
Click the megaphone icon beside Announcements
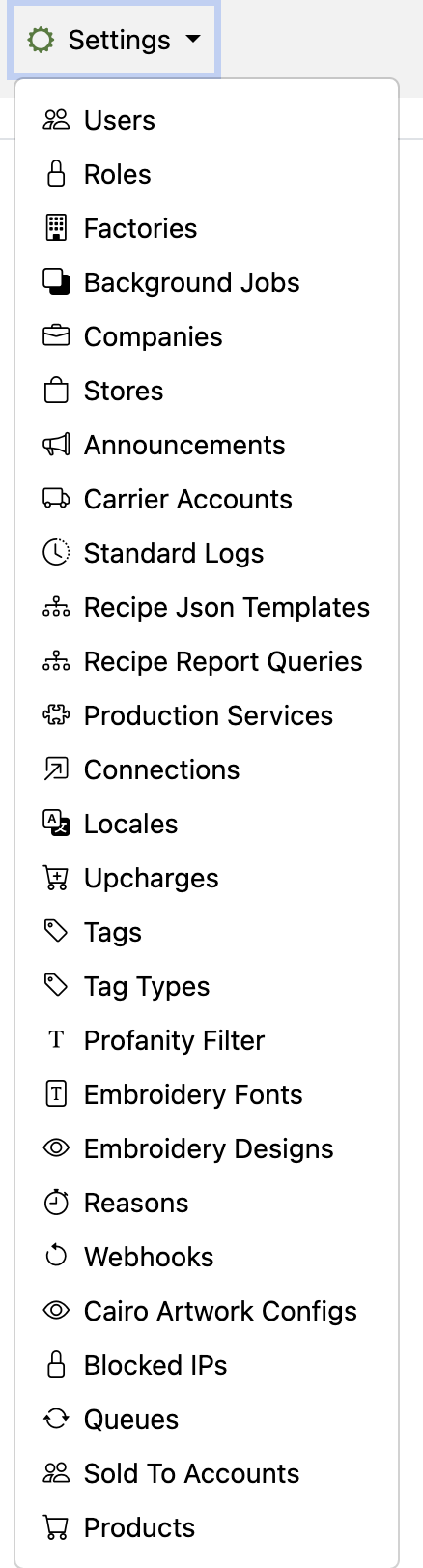tap(57, 445)
